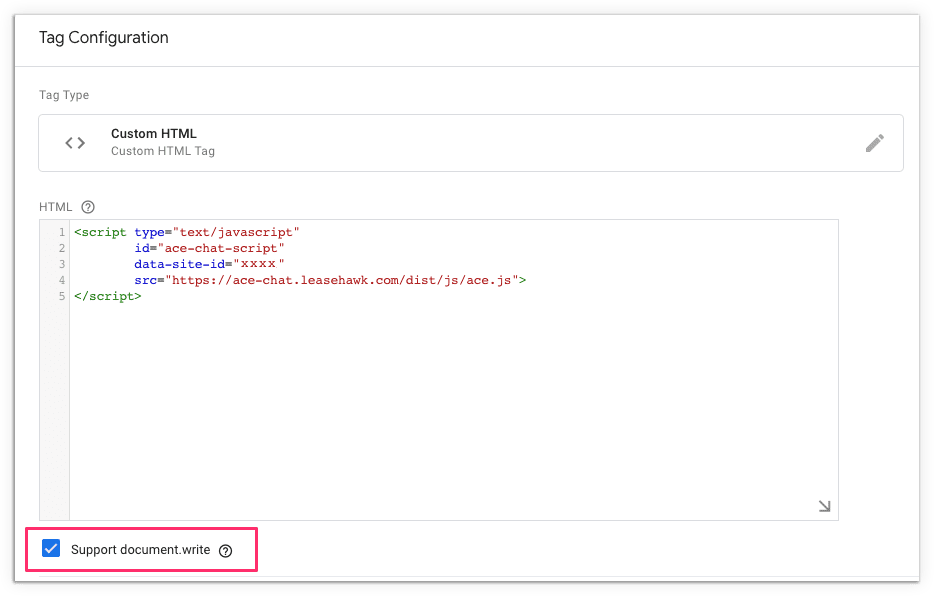Click line number 5 in the gutter

[x=62, y=296]
